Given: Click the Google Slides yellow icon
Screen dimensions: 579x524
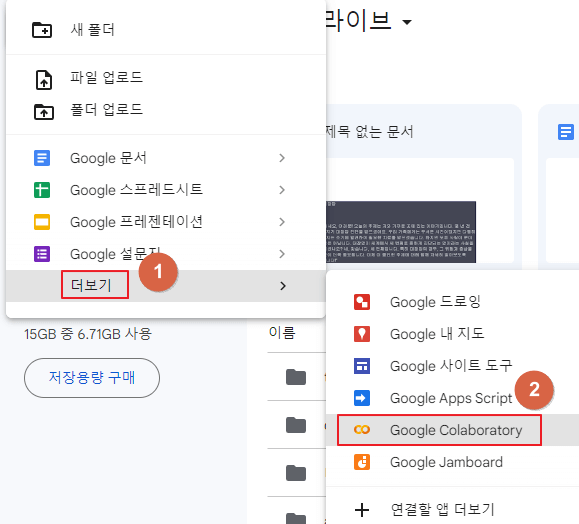Looking at the screenshot, I should click(42, 222).
